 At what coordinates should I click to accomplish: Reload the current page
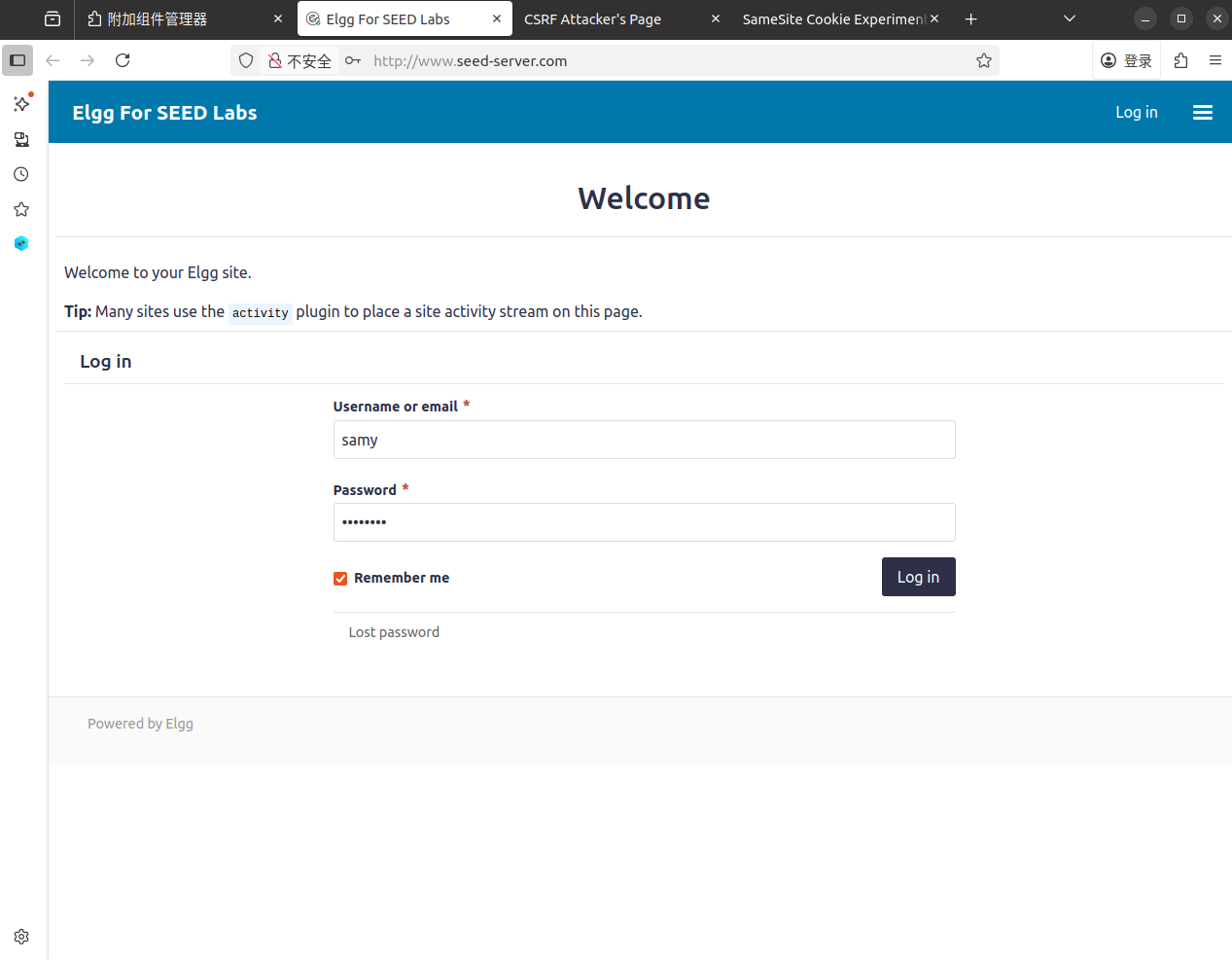pyautogui.click(x=123, y=60)
